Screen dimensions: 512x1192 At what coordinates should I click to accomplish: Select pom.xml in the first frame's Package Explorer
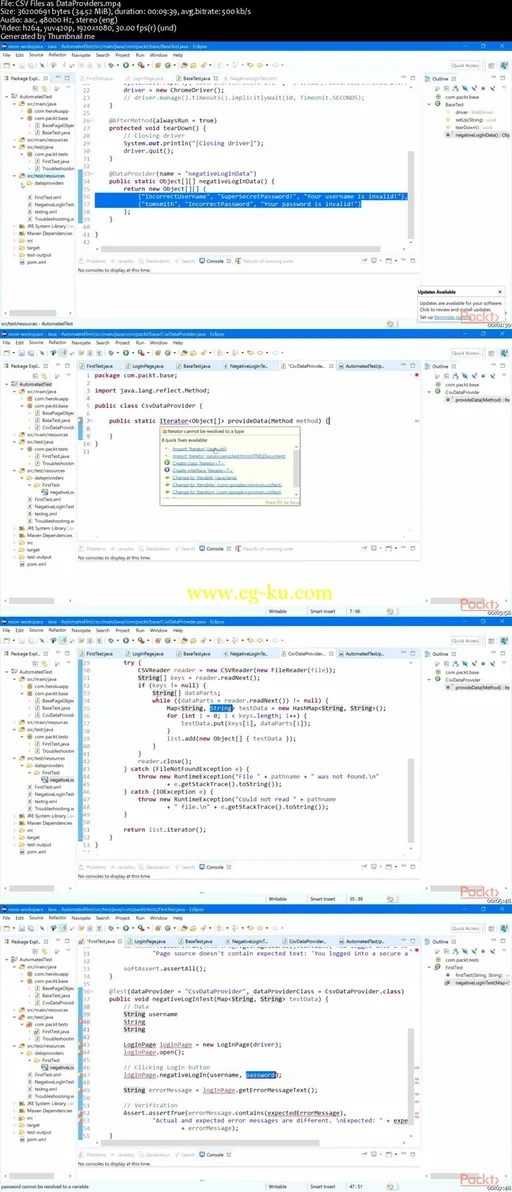[x=34, y=261]
